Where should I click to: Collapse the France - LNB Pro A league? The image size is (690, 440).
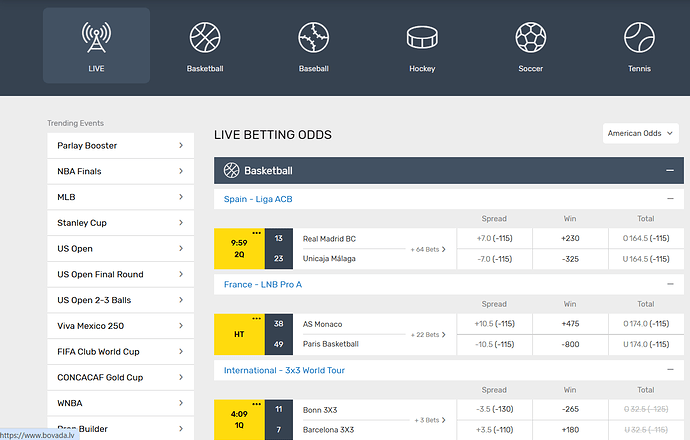670,284
